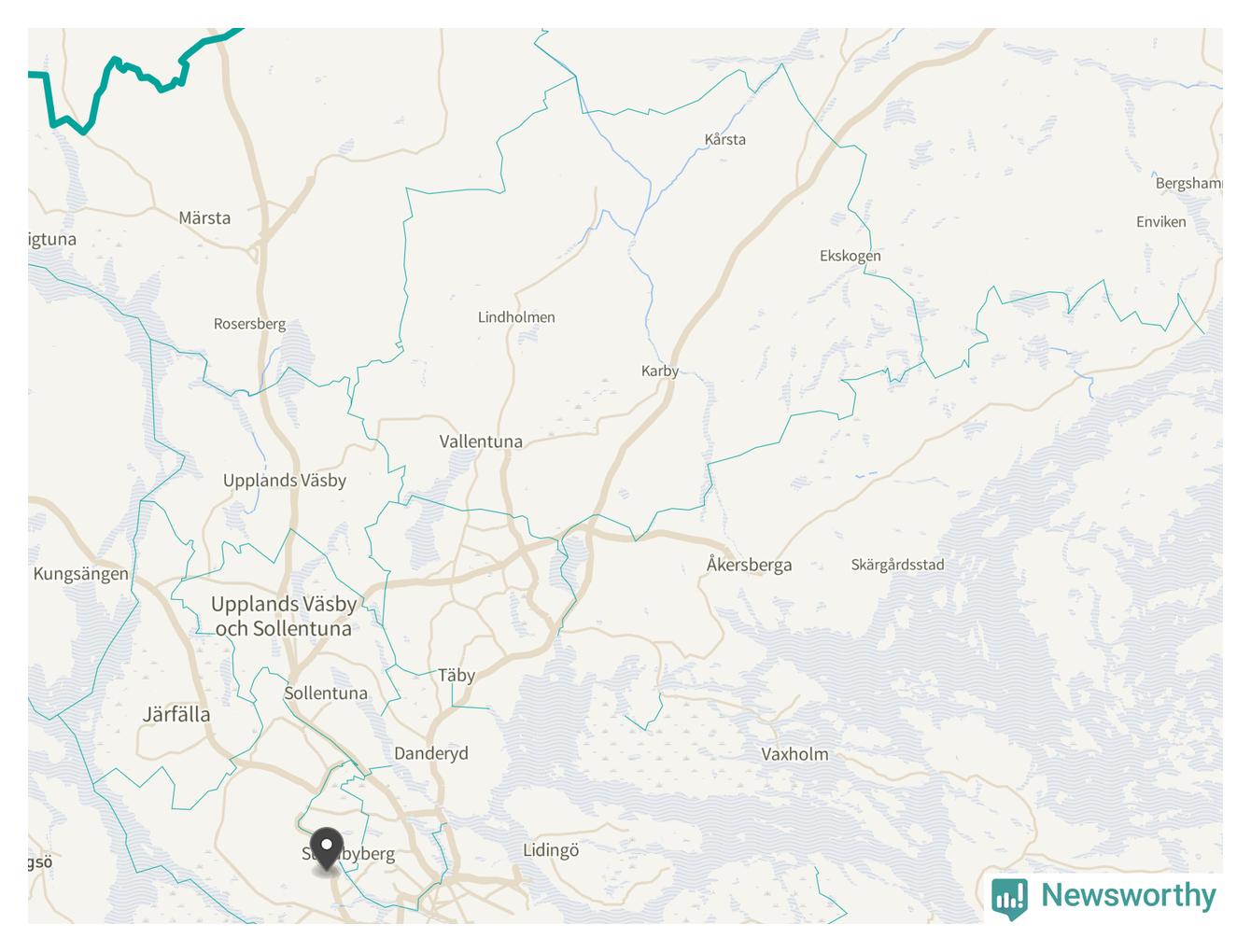This screenshot has width=1251, height=952.
Task: Click the Newsworthy chart logo icon
Action: point(1009,898)
